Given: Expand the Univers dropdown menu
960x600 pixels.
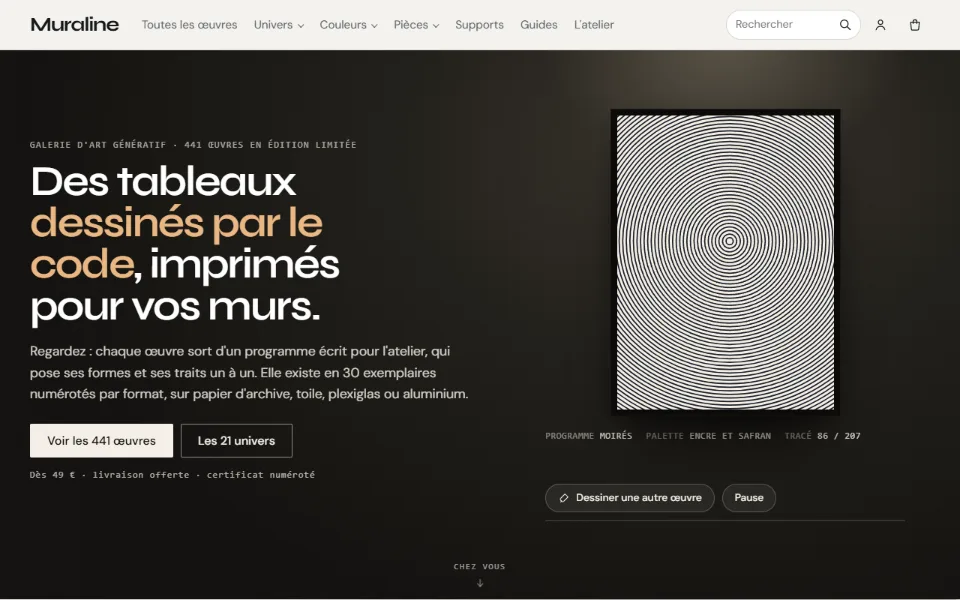Looking at the screenshot, I should tap(279, 24).
